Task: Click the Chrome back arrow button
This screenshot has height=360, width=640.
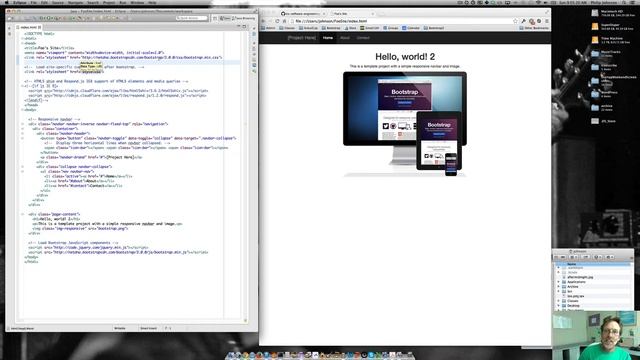Action: (263, 21)
